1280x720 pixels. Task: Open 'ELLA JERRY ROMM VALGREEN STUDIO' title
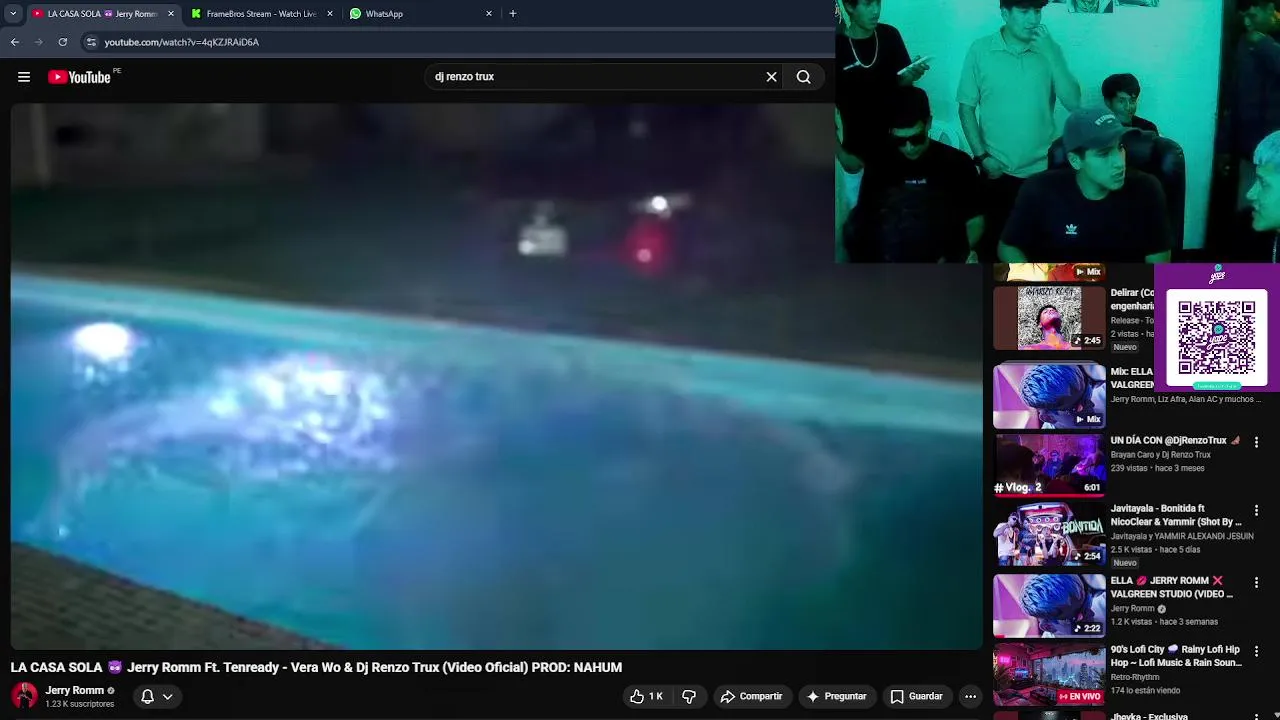(x=1172, y=587)
